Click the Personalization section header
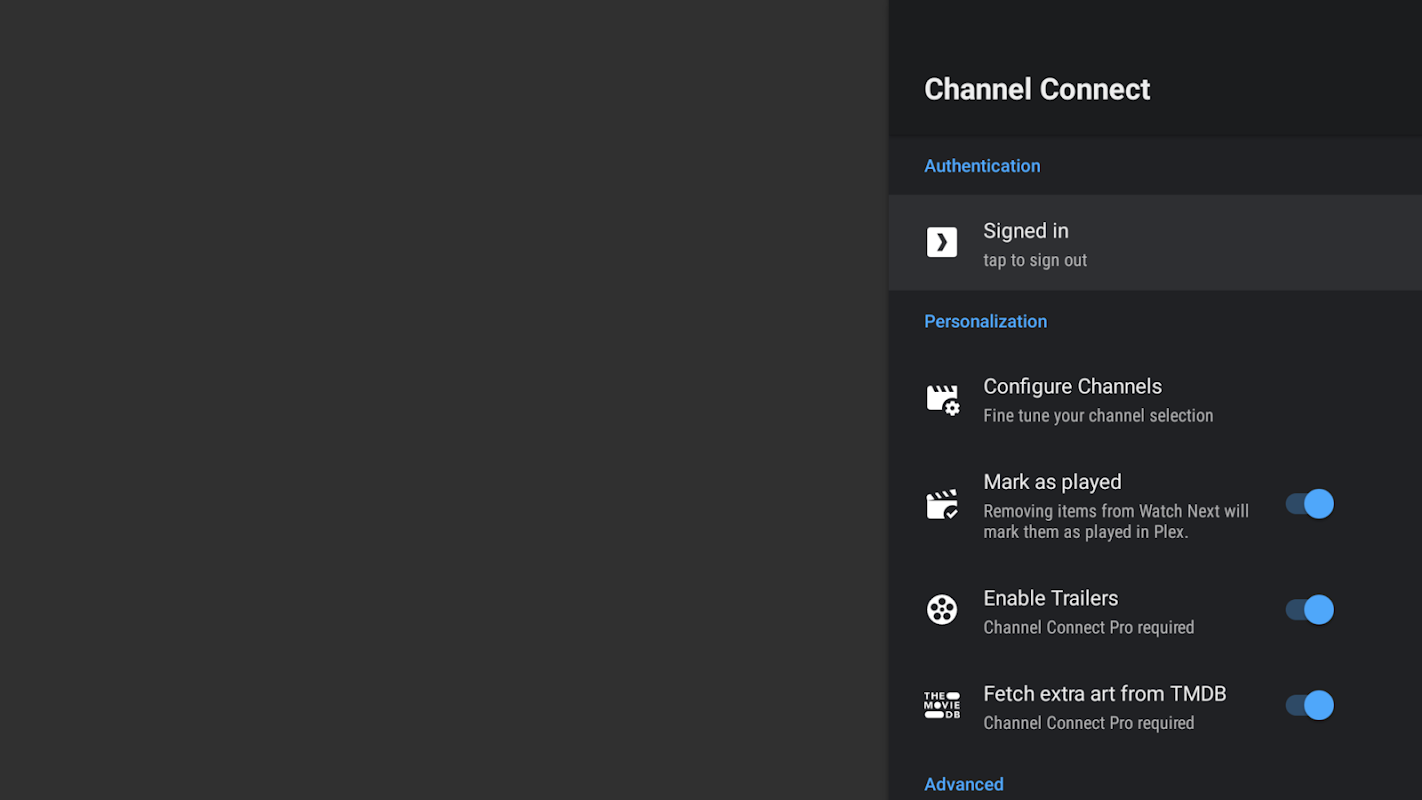1422x800 pixels. pyautogui.click(x=985, y=322)
